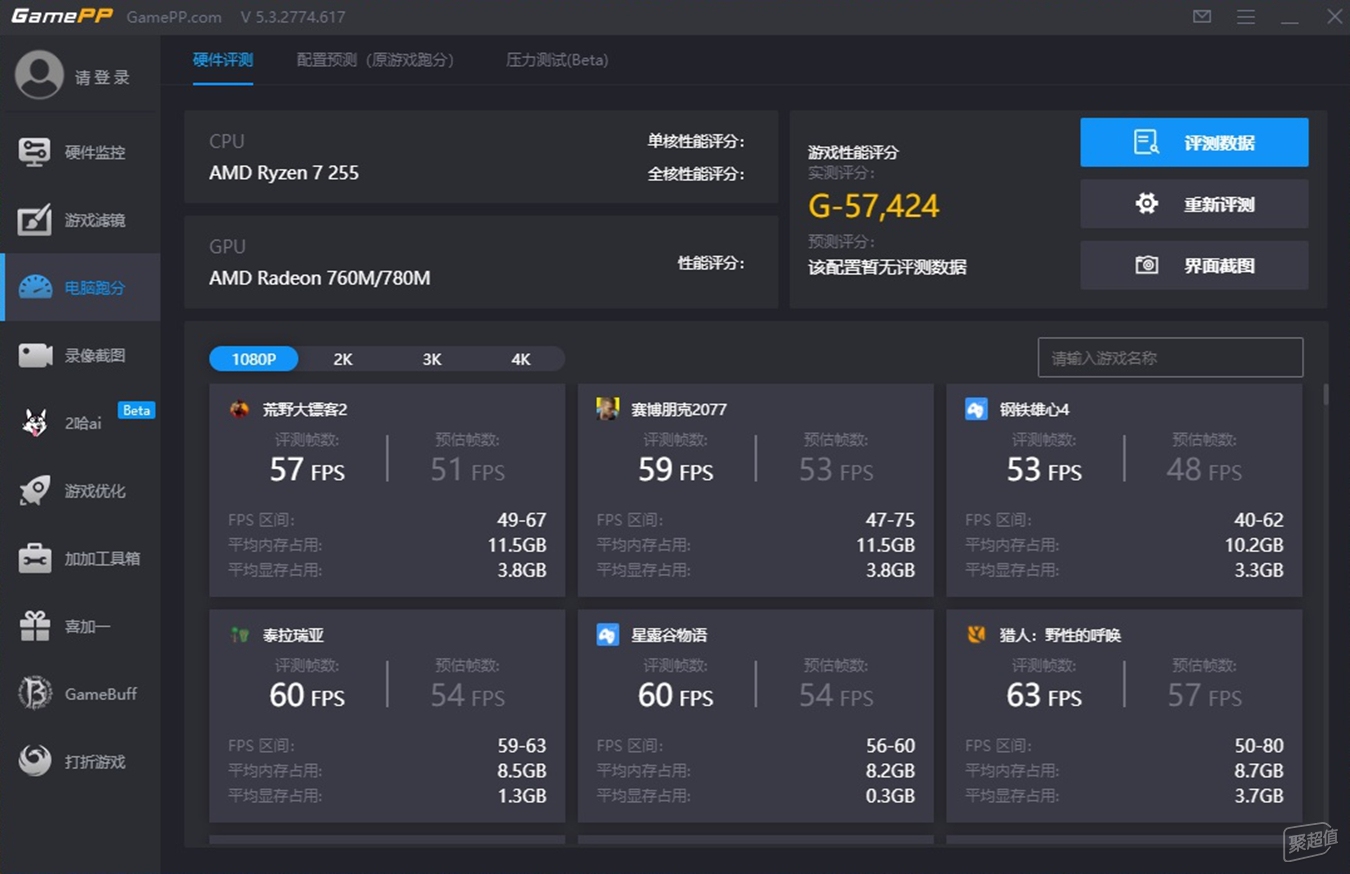The image size is (1350, 874).
Task: Click the 该配置暂无评测数据 text
Action: click(x=887, y=267)
